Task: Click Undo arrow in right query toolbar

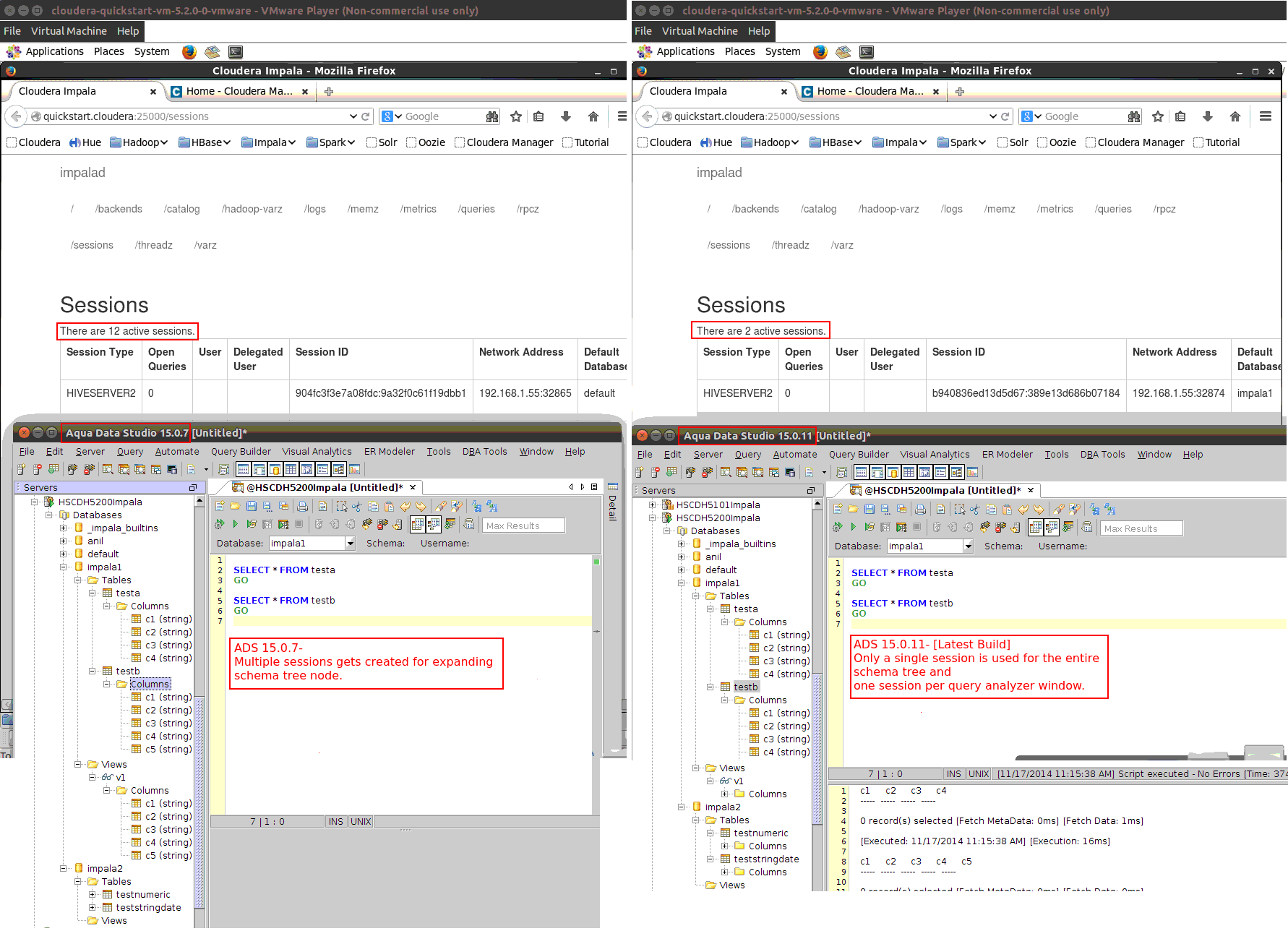Action: click(x=1023, y=510)
